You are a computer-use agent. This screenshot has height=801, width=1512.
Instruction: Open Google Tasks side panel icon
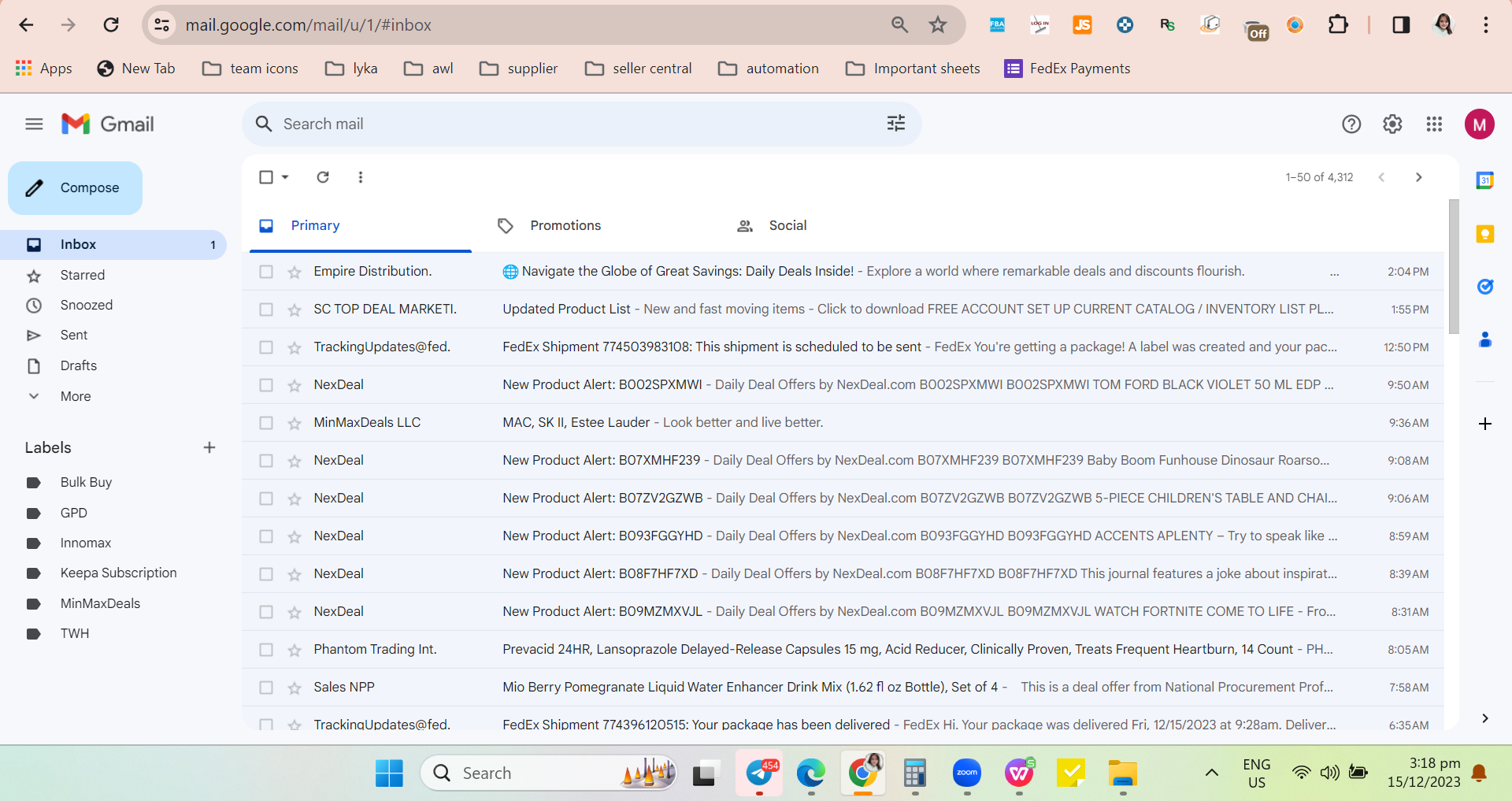pos(1485,287)
